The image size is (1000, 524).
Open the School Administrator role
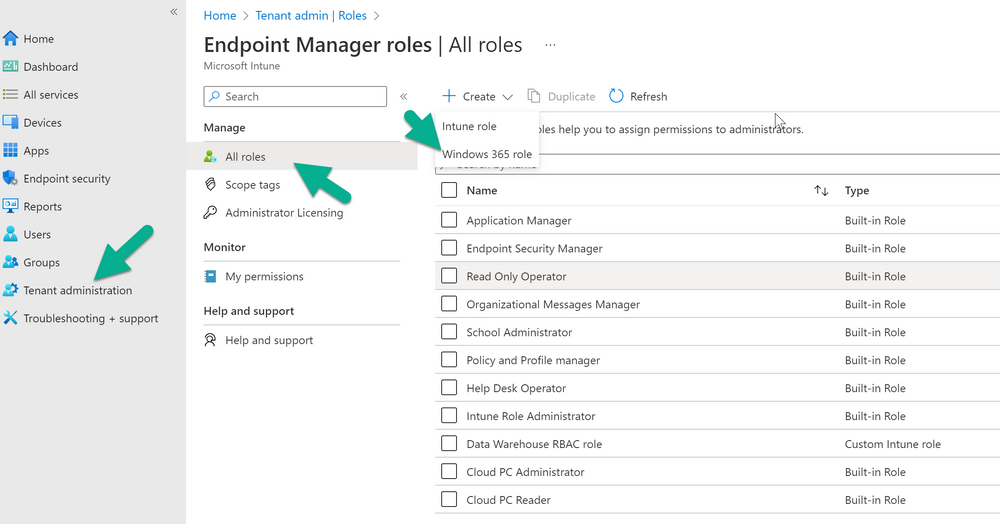[x=519, y=332]
